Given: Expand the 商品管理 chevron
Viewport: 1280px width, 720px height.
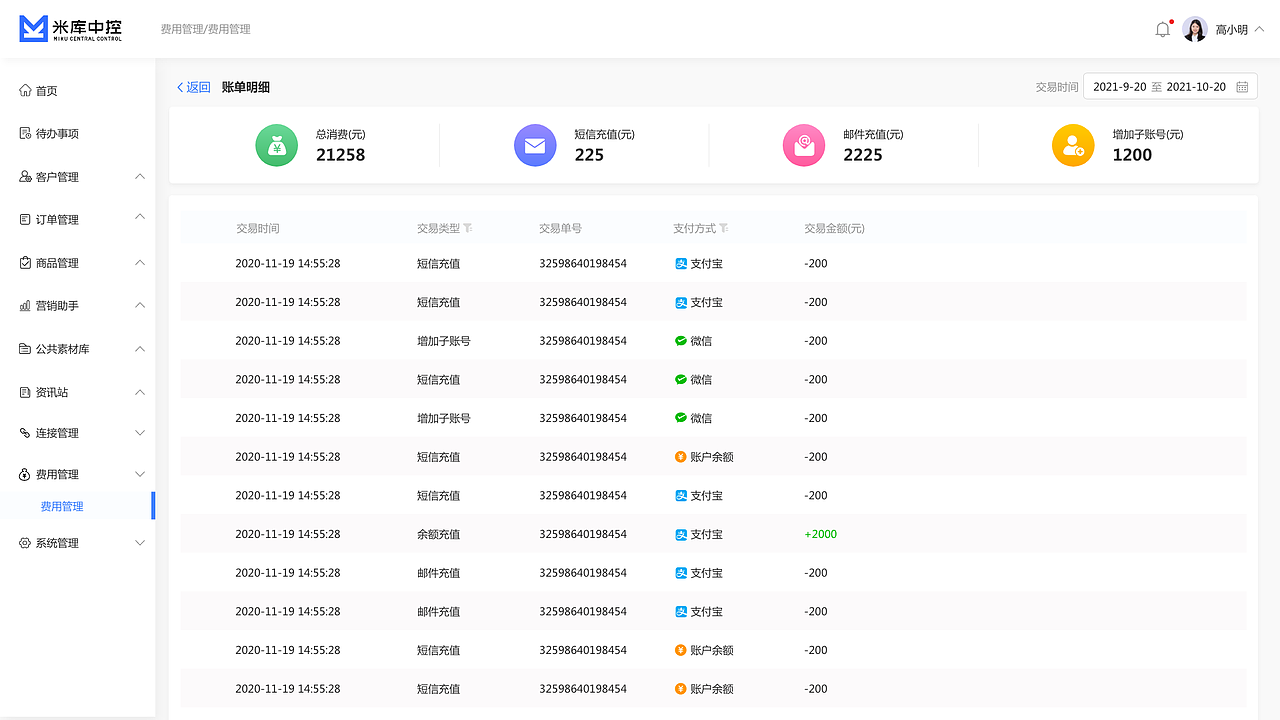Looking at the screenshot, I should point(140,262).
